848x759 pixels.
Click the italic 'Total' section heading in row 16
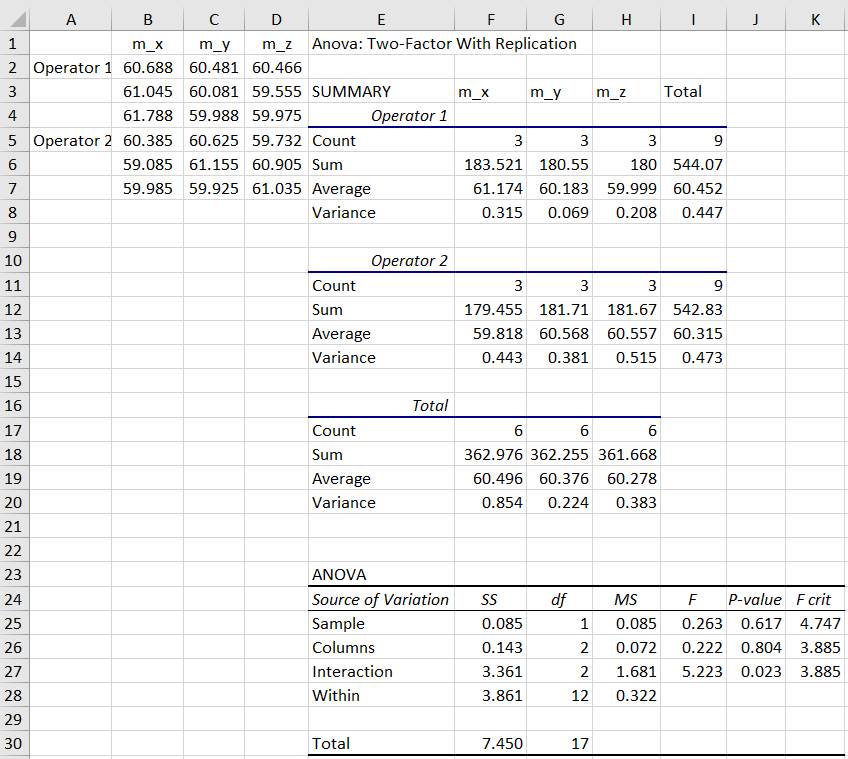pos(430,406)
